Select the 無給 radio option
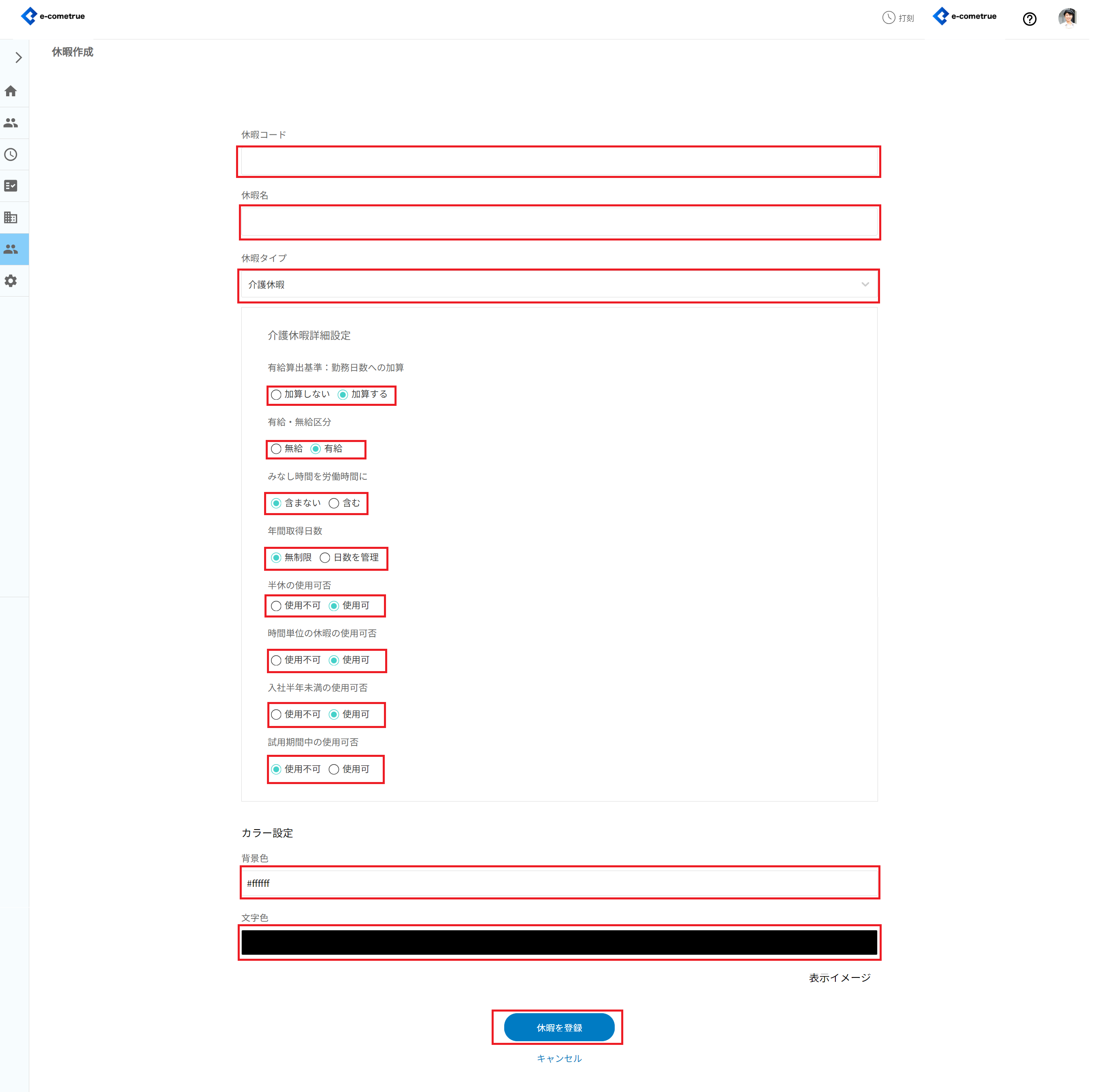The image size is (1110, 1092). pos(277,449)
